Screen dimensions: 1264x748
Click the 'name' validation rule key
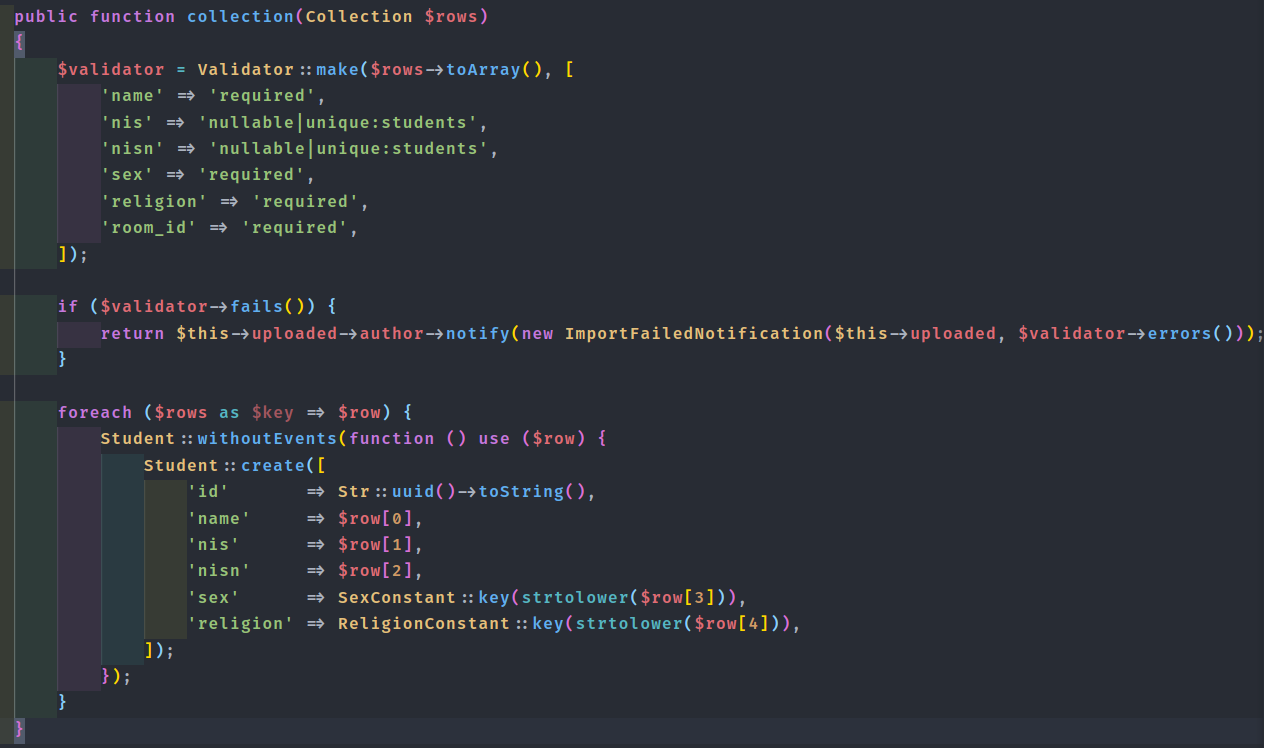[x=133, y=96]
